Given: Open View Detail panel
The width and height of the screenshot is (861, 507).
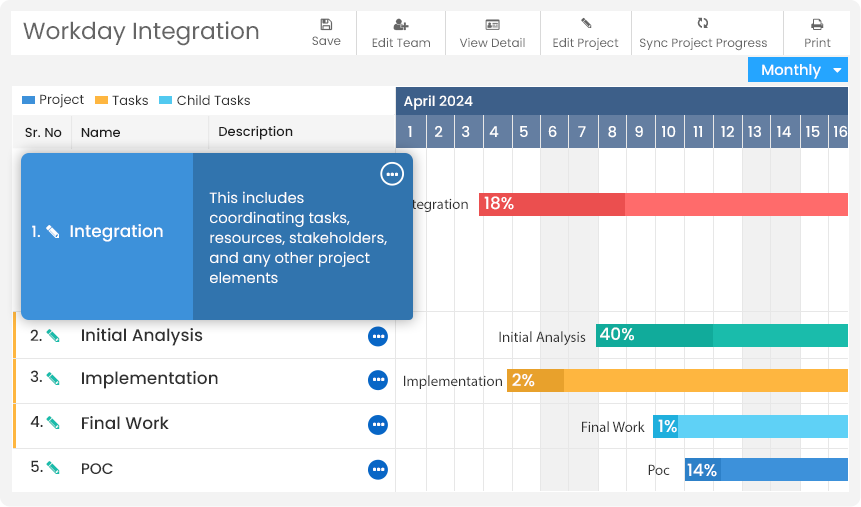Looking at the screenshot, I should click(492, 25).
